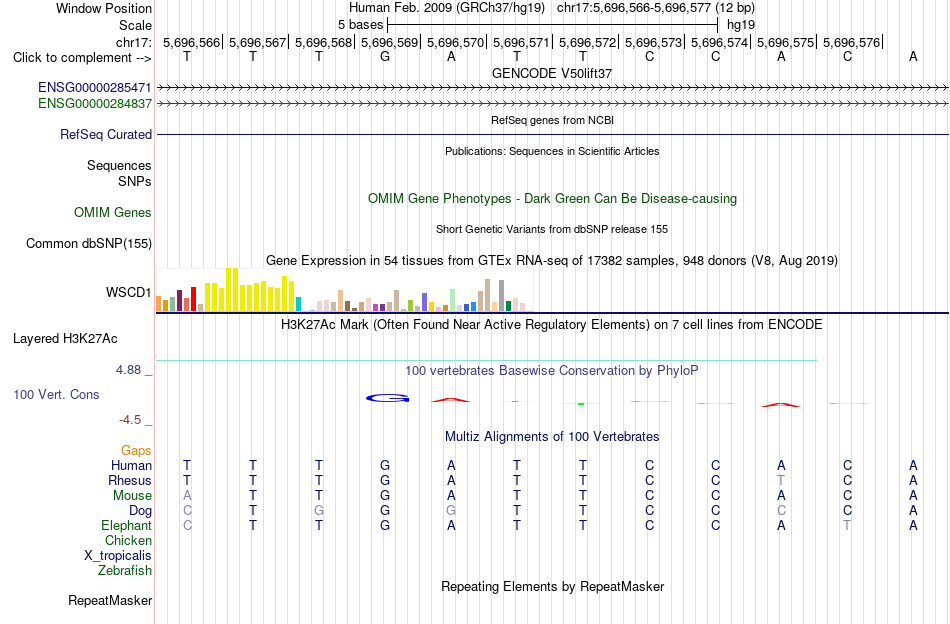Select the Chicken species row label
Screen dimensions: 950x624
tap(128, 540)
